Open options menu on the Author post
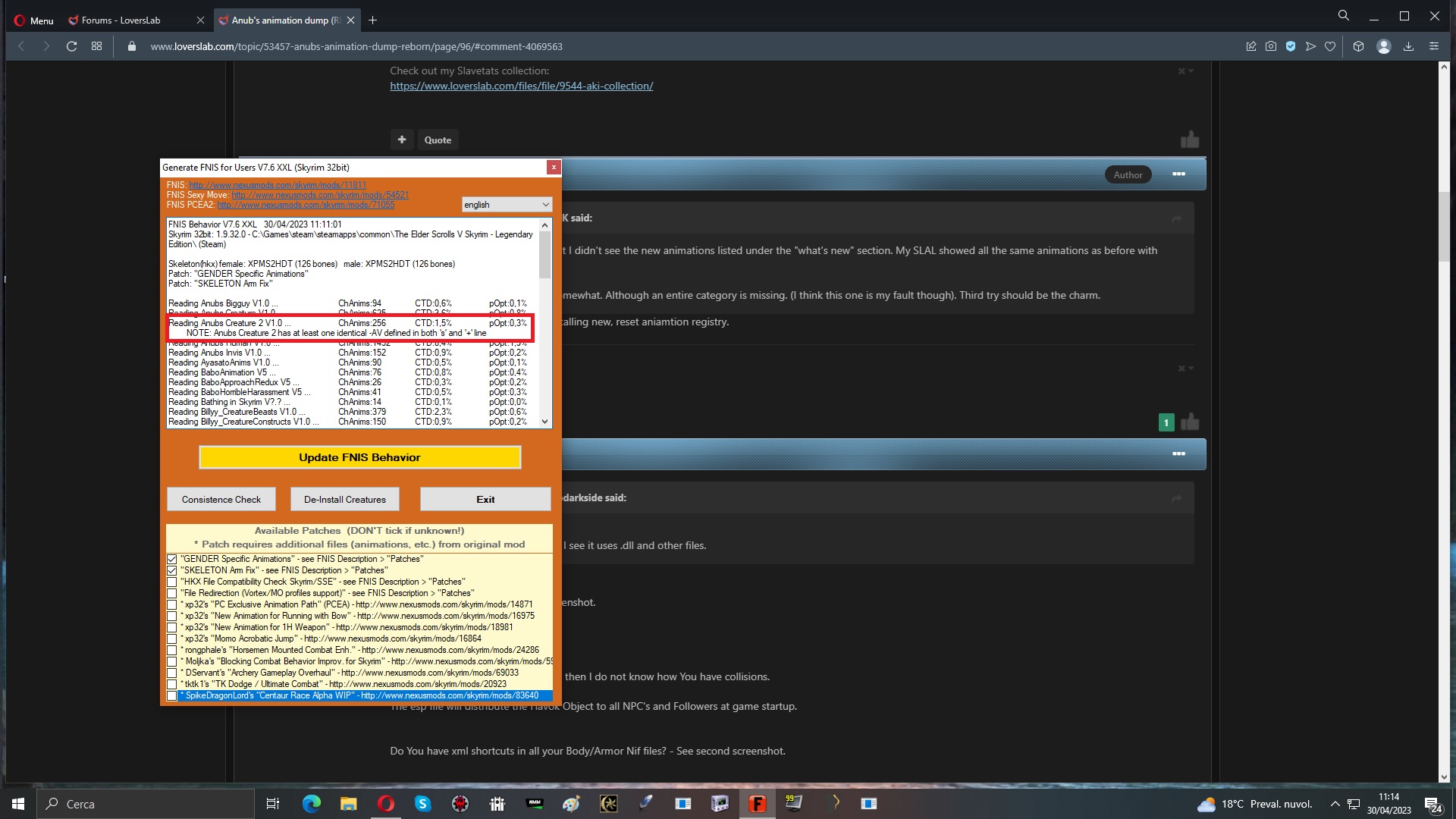 [x=1178, y=174]
